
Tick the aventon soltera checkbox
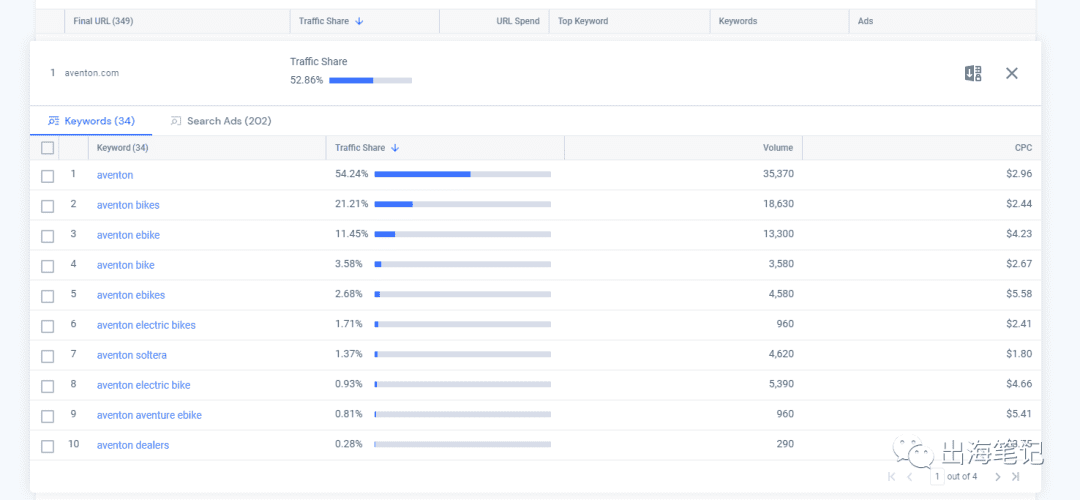pos(48,356)
